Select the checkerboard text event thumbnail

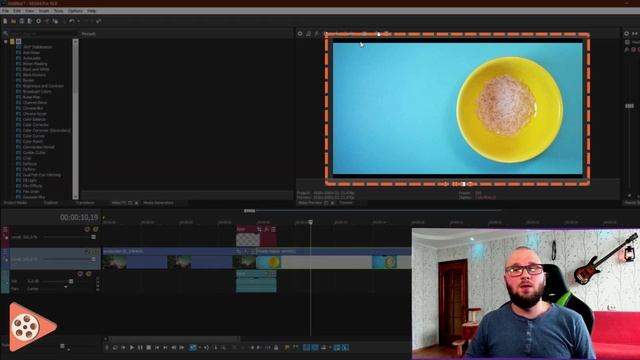click(248, 239)
